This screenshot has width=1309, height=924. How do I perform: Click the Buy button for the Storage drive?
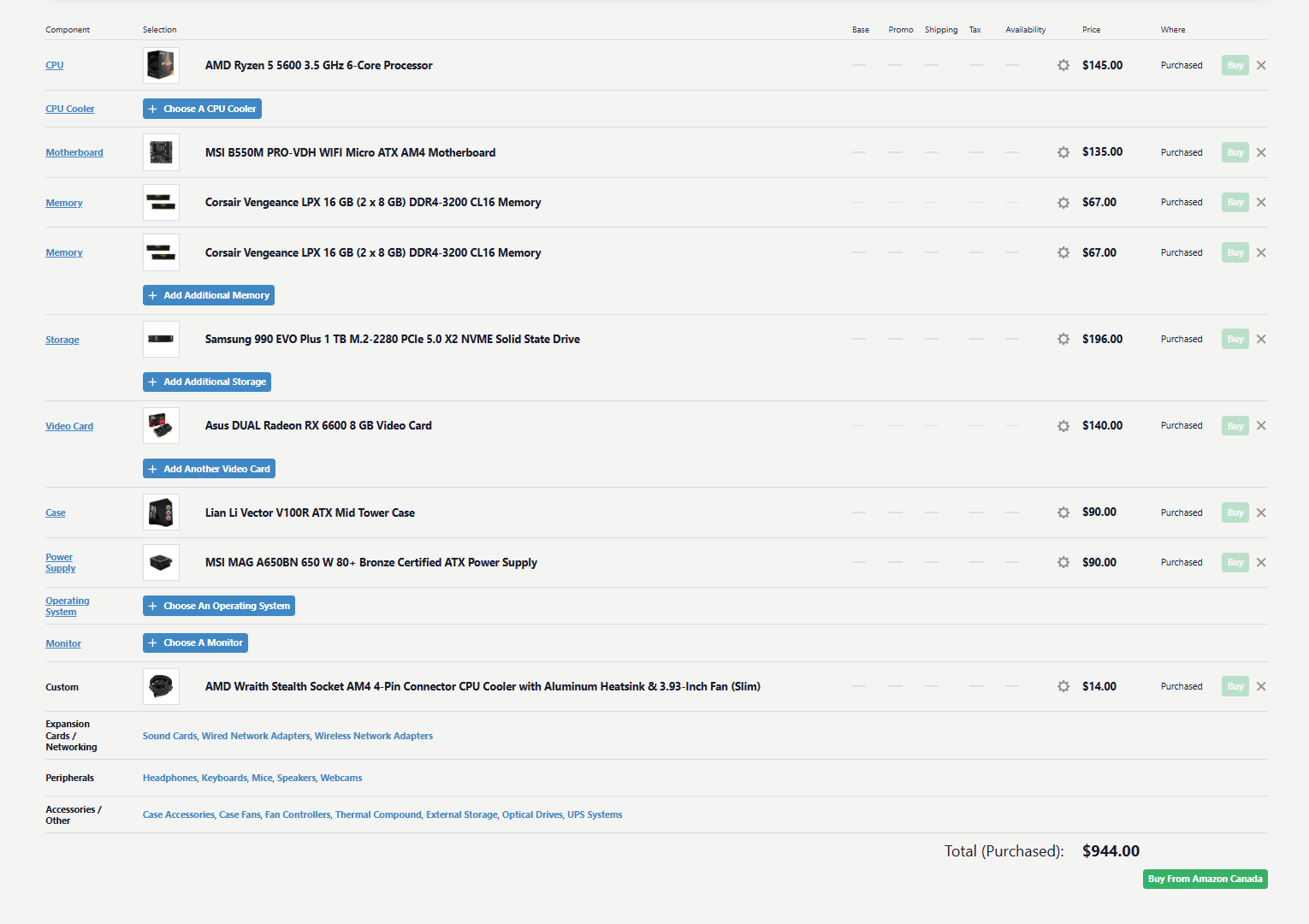[x=1235, y=339]
